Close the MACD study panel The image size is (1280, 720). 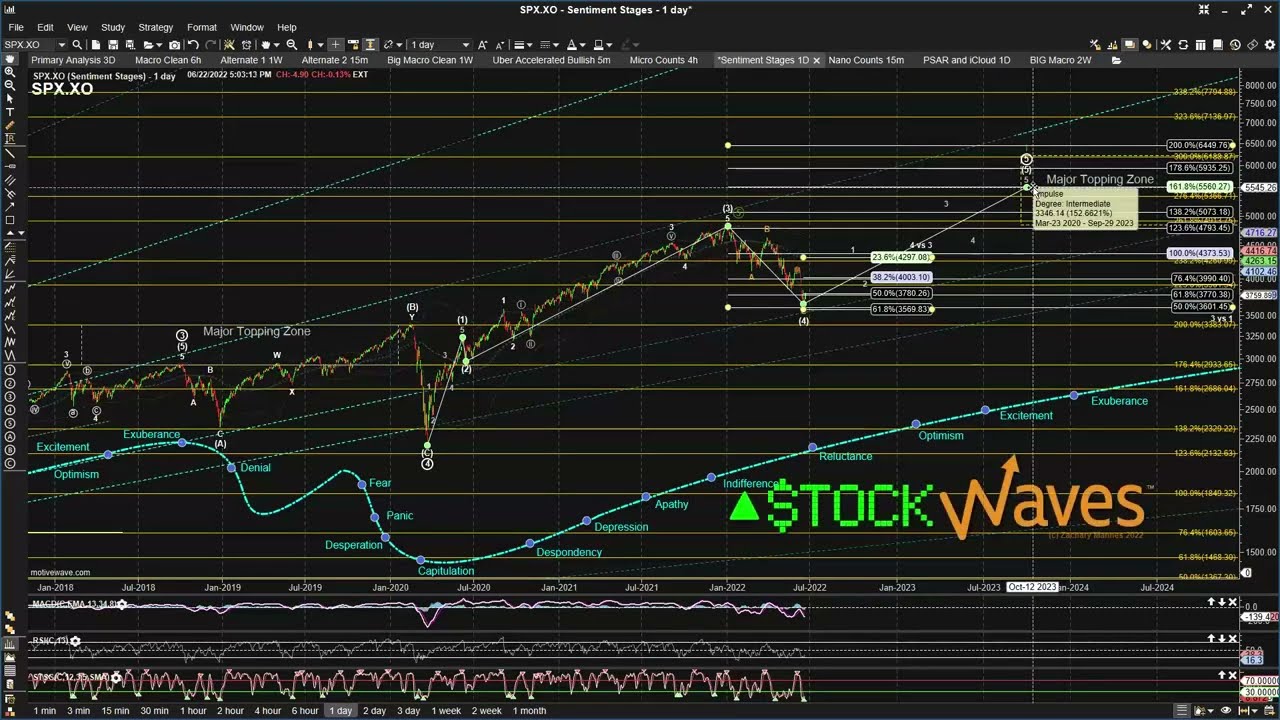tap(1233, 603)
